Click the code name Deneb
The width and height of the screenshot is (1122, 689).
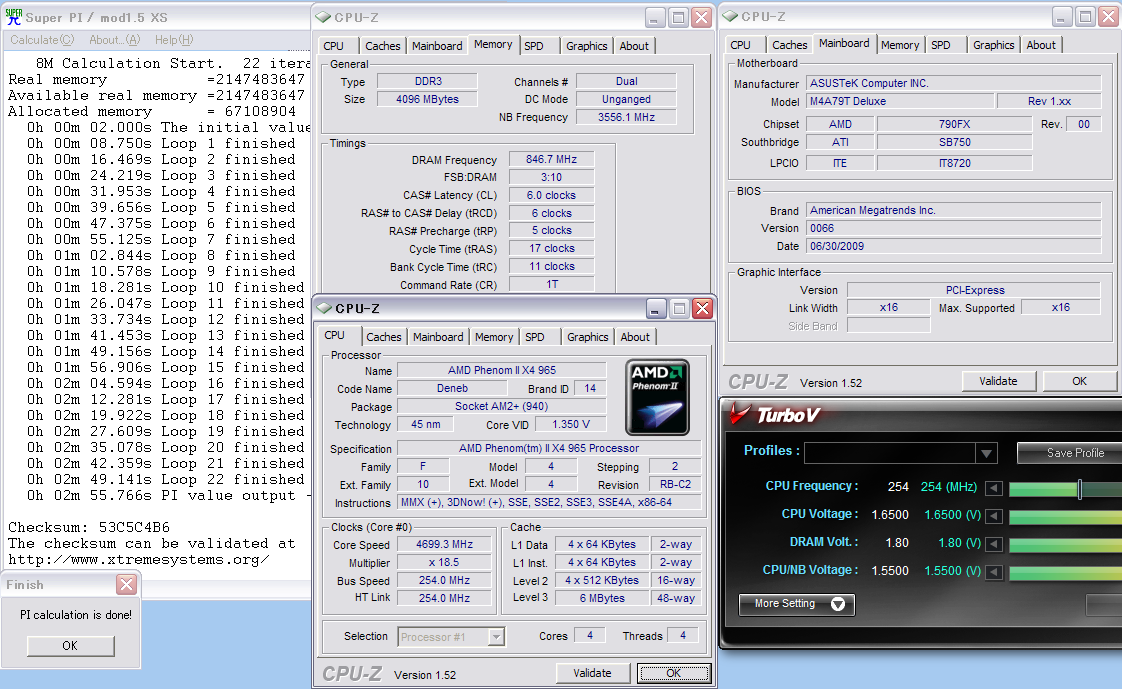[x=452, y=389]
